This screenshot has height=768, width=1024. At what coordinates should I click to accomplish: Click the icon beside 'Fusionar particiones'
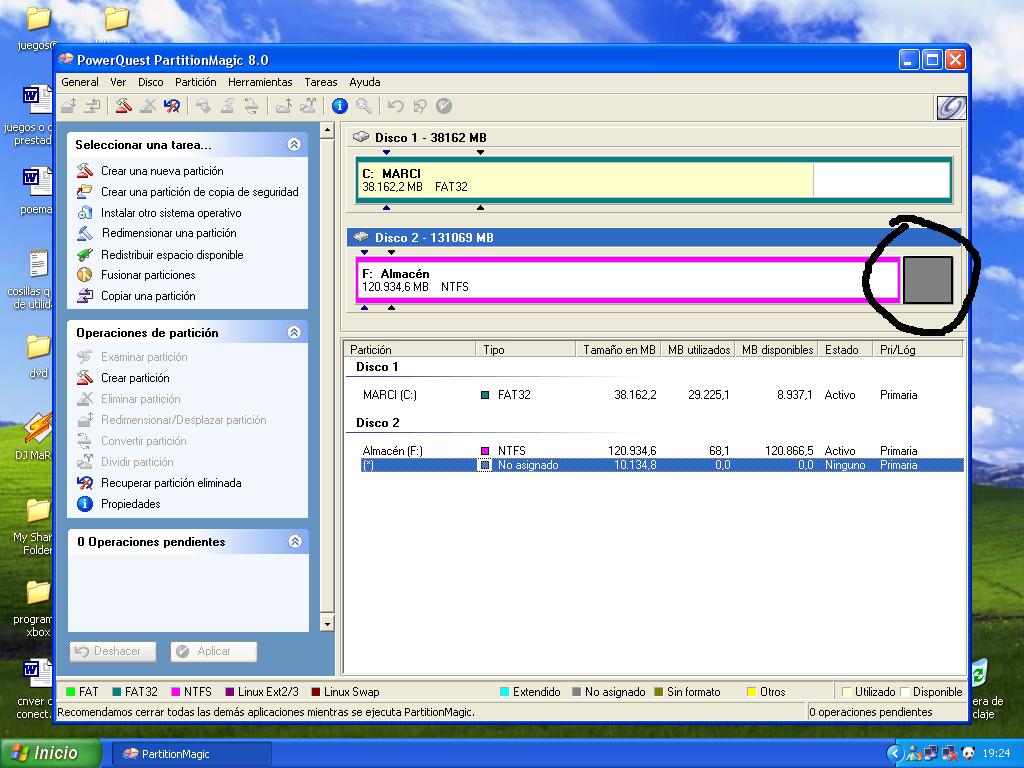tap(85, 275)
